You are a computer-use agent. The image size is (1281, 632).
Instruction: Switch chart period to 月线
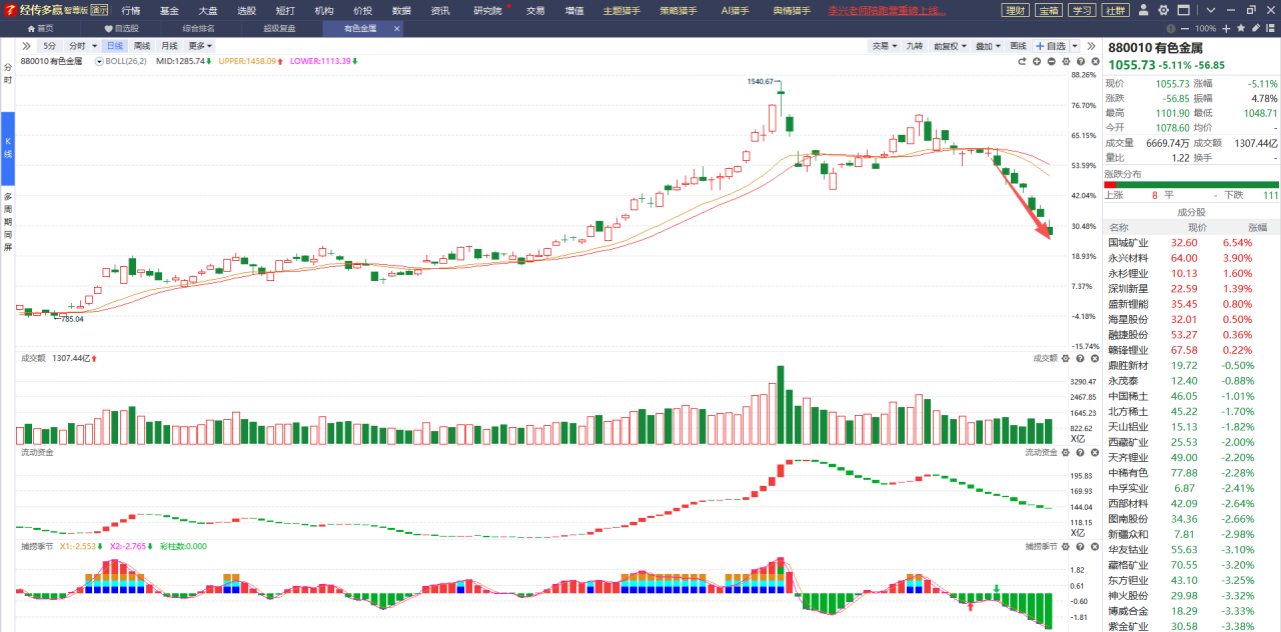click(169, 46)
